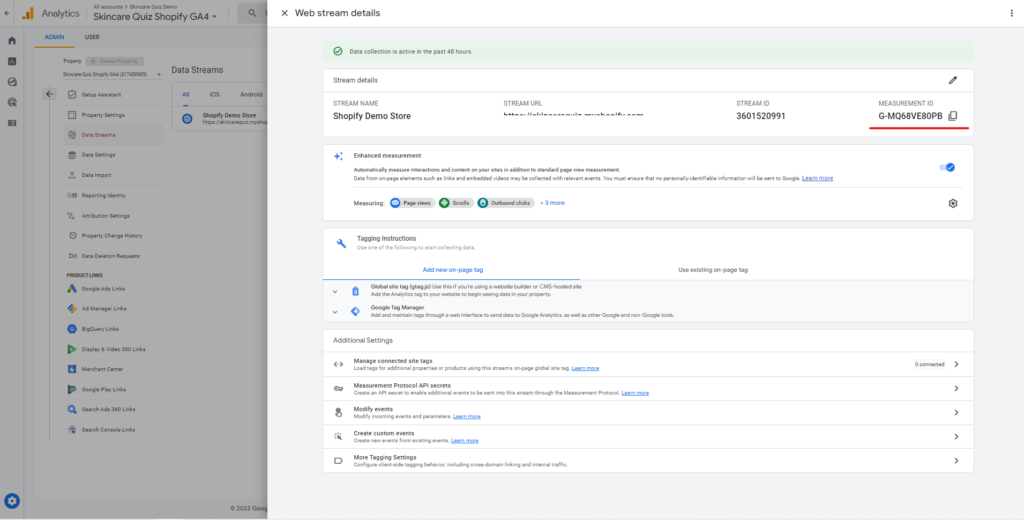Screen dimensions: 1024x520
Task: Click the Manage connected site tags code icon
Action: coord(338,365)
